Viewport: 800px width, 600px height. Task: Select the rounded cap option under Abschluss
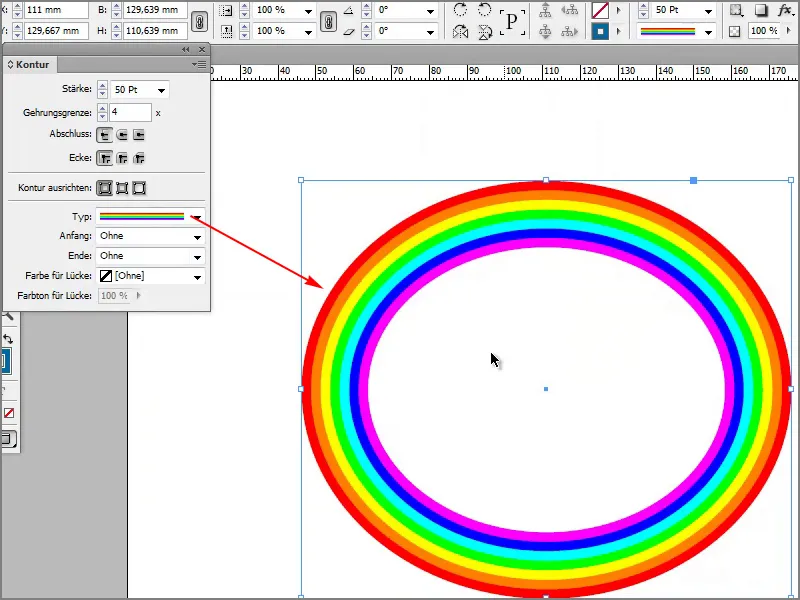coord(122,134)
